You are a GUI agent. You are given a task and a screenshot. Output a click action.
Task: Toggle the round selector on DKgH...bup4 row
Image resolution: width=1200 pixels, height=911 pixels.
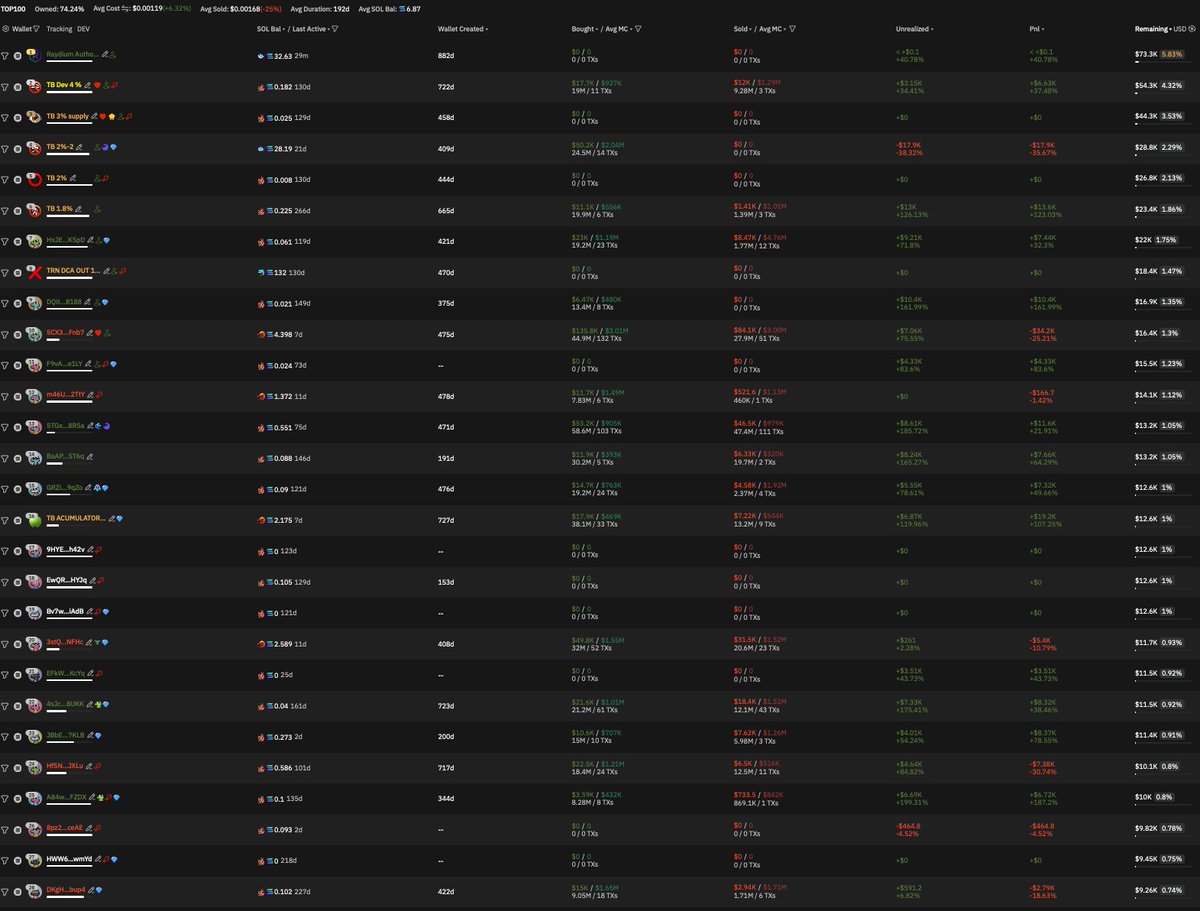(17, 892)
